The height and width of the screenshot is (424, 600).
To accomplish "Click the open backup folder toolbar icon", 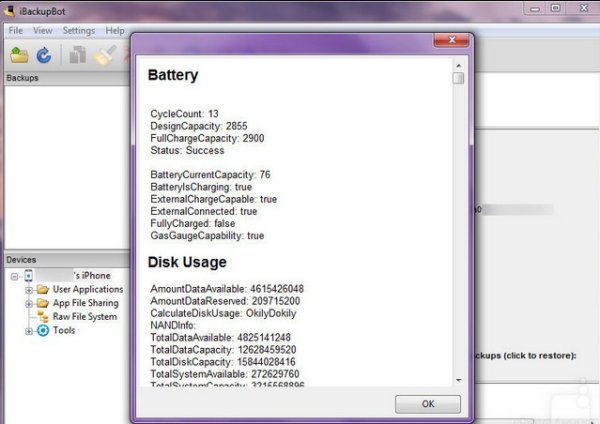I will pos(20,56).
